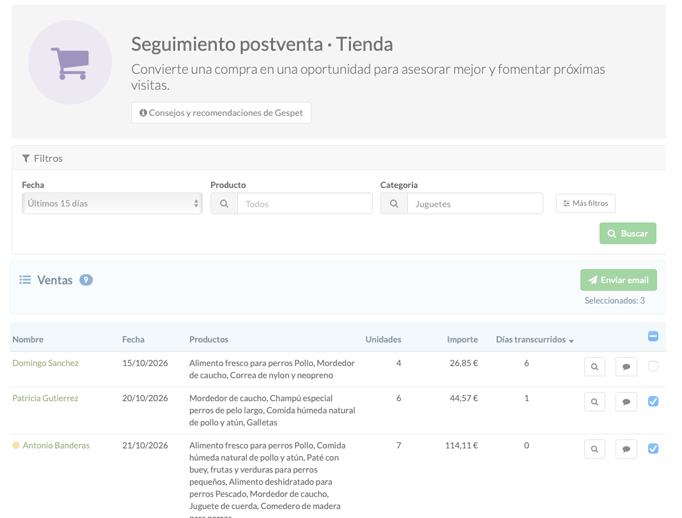The height and width of the screenshot is (518, 682).
Task: Click the Ventas count badge 9
Action: pos(86,280)
